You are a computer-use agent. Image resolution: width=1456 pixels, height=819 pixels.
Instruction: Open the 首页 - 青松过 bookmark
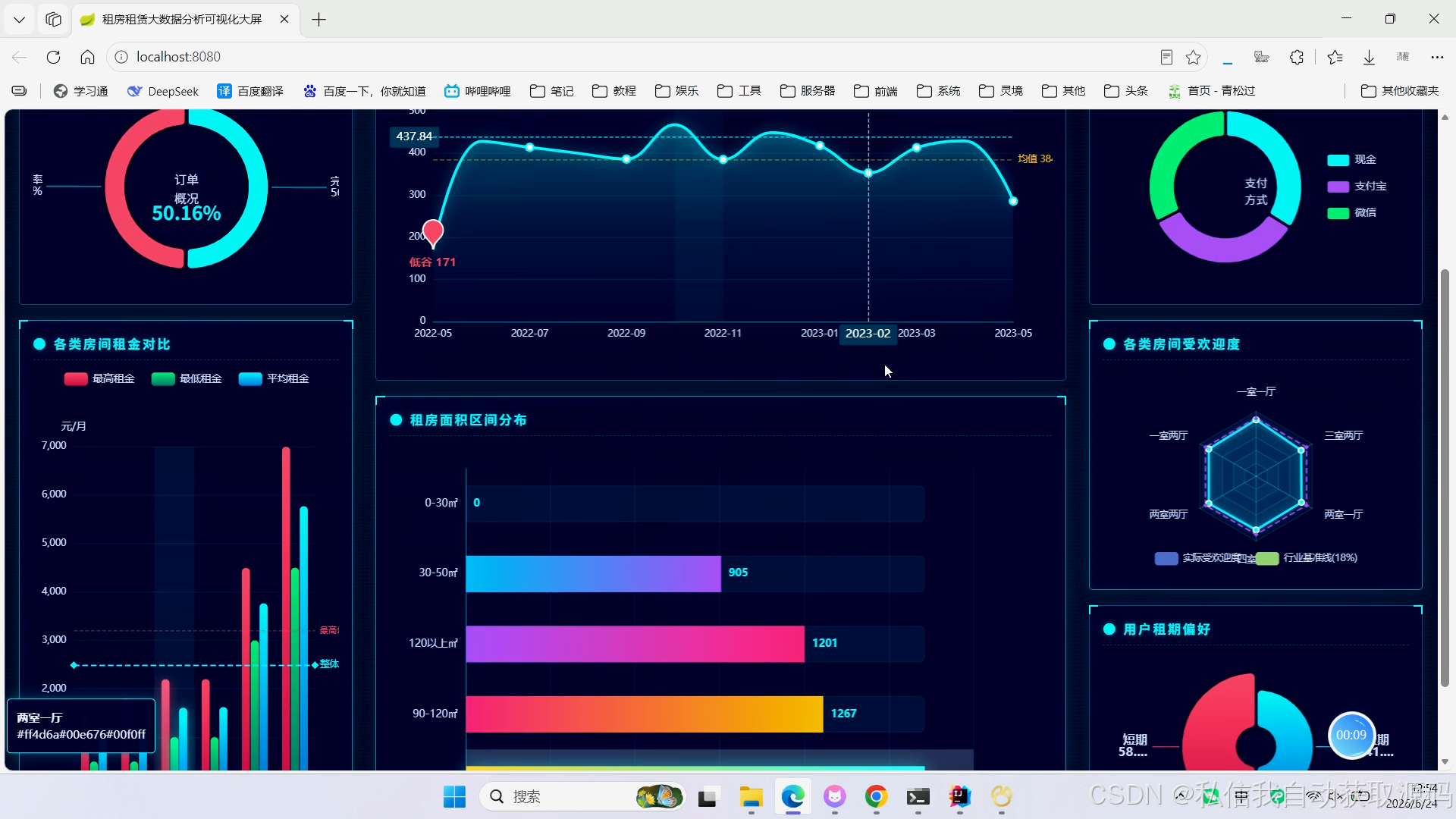click(1212, 91)
